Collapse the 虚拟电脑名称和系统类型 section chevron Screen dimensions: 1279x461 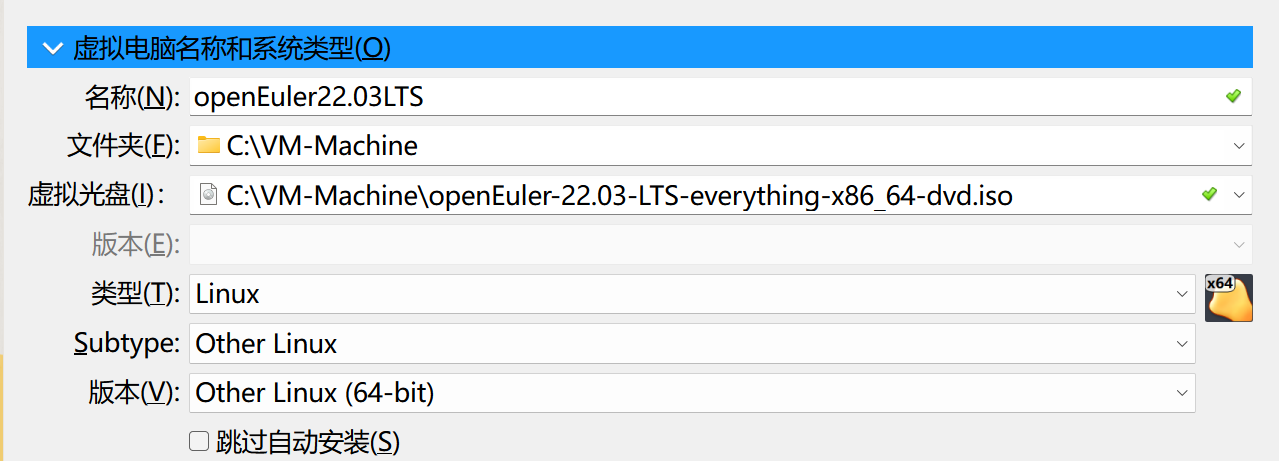coord(50,47)
